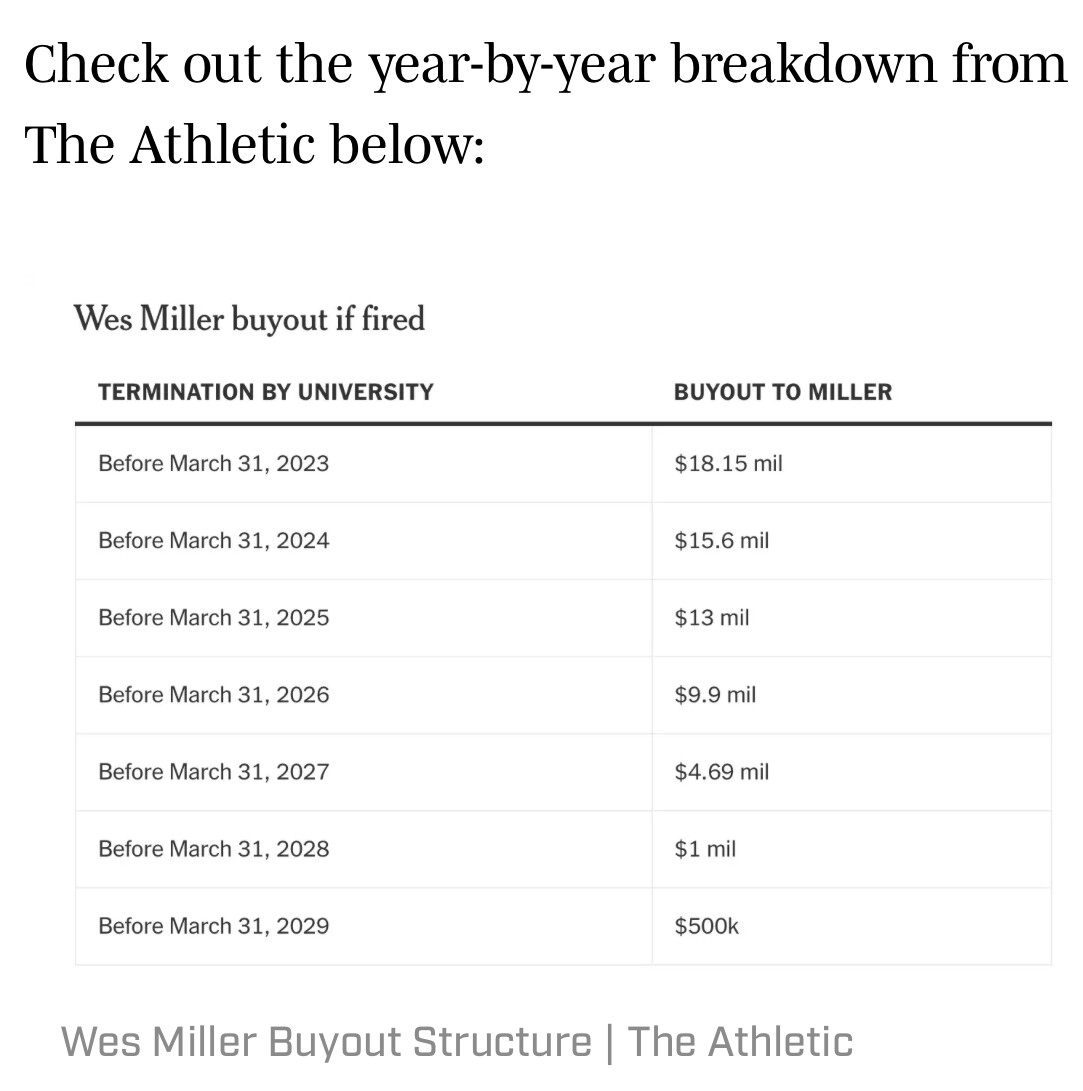Click the "Wes Miller Buyout Structure" image caption
Viewport: 1083px width, 1091px height.
point(326,1041)
